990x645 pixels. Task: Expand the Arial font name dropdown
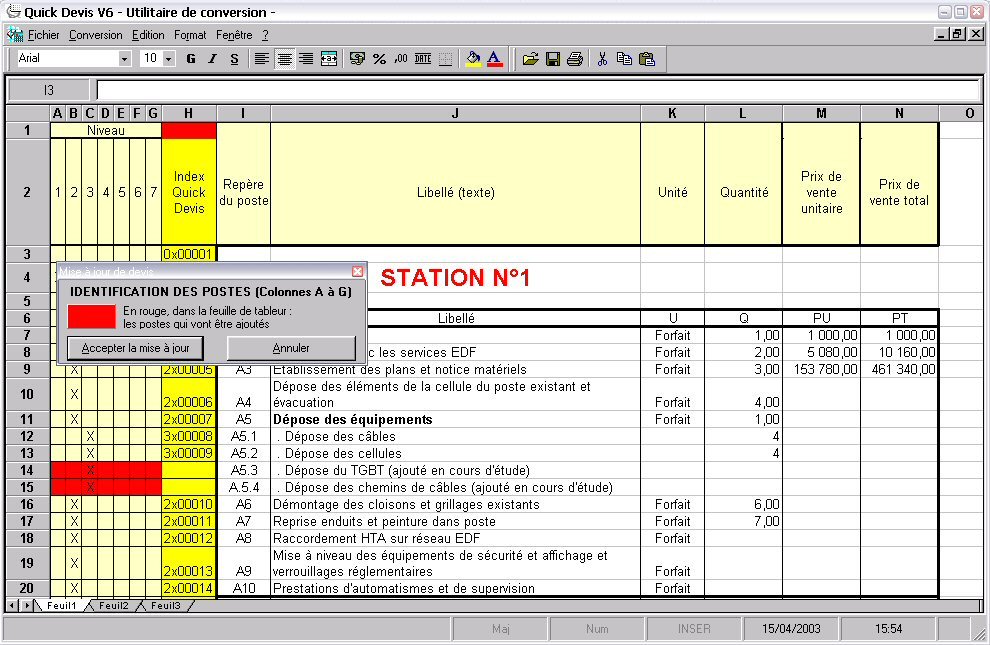tap(125, 59)
